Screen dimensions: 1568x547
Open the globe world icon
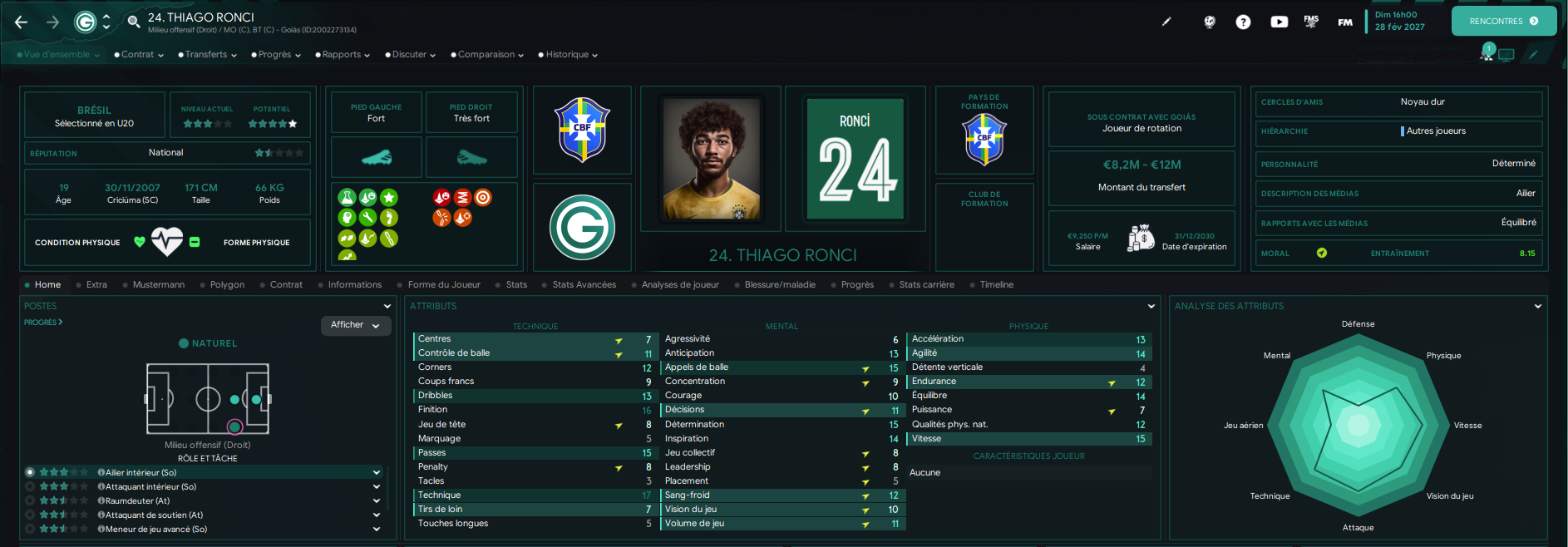click(1210, 22)
